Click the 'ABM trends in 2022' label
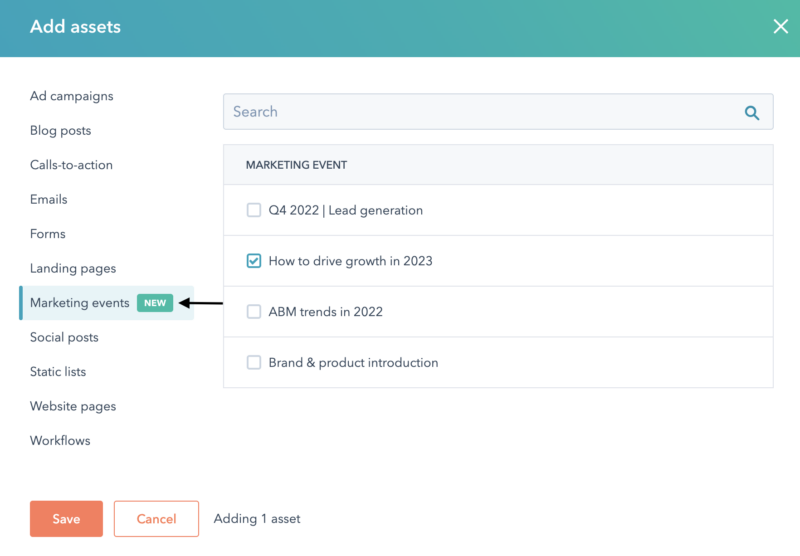 click(325, 312)
